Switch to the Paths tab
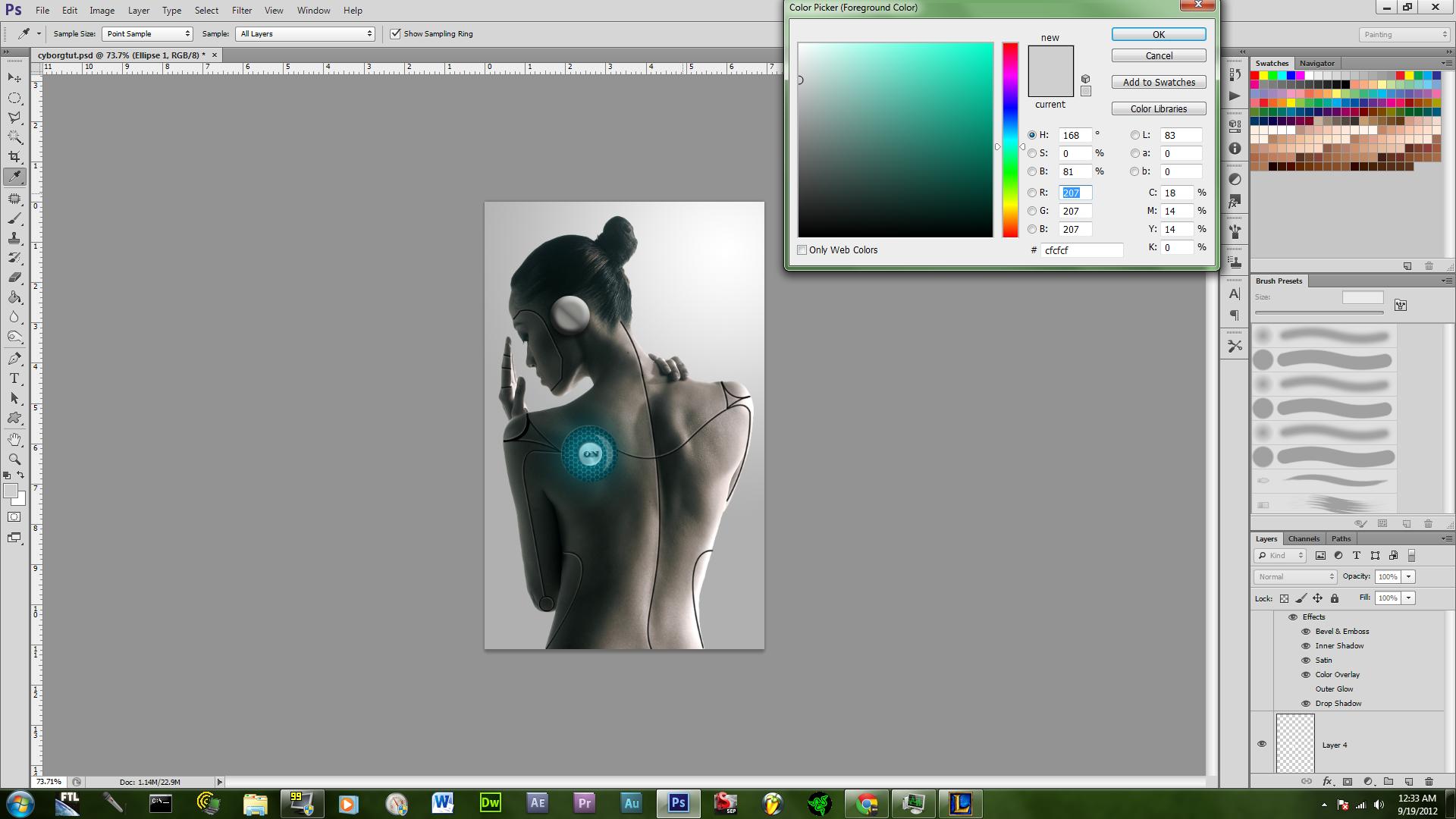 (x=1341, y=538)
